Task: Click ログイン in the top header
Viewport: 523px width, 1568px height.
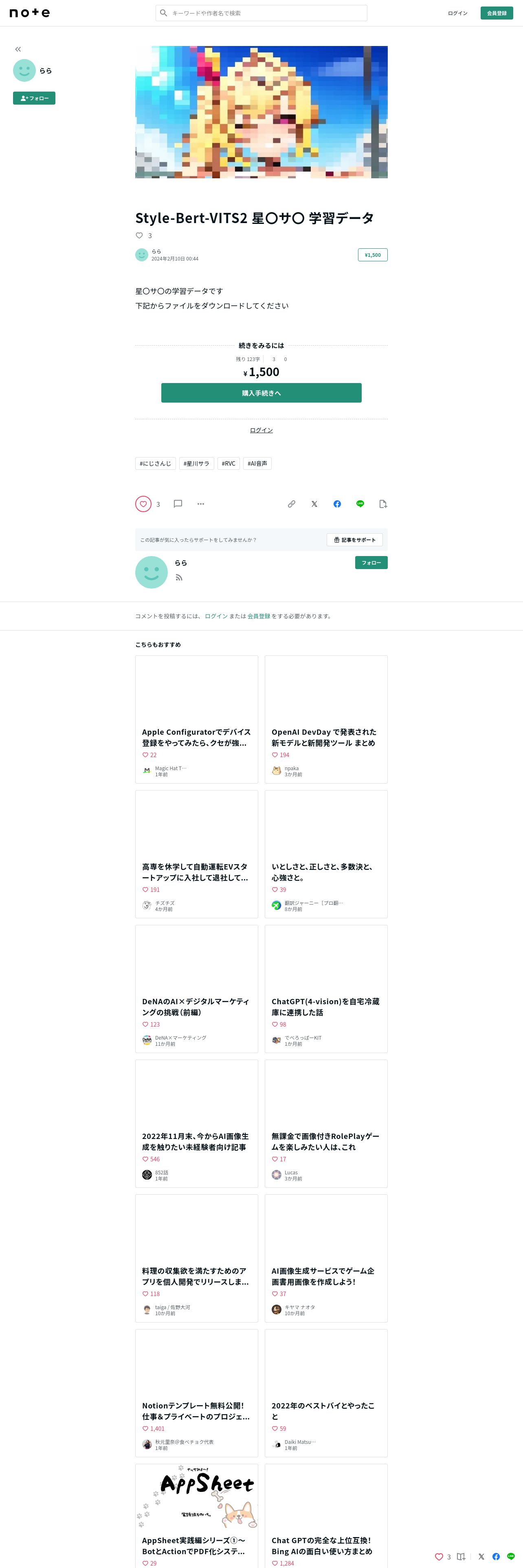Action: [457, 13]
